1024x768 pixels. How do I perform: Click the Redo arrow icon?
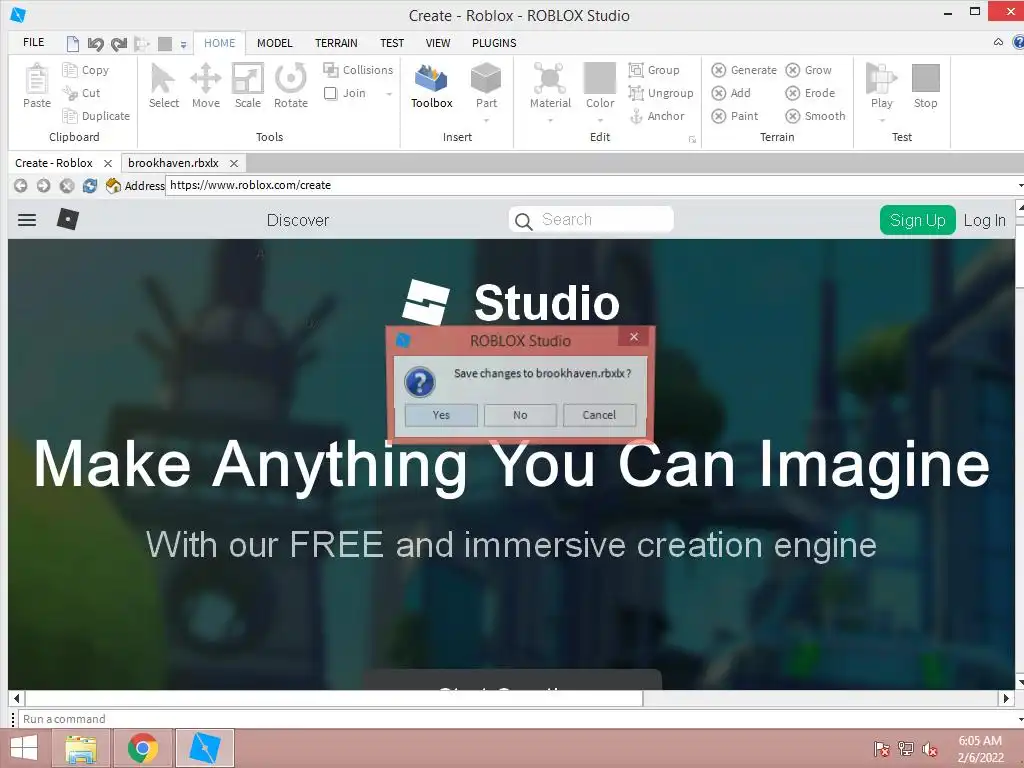pos(119,44)
